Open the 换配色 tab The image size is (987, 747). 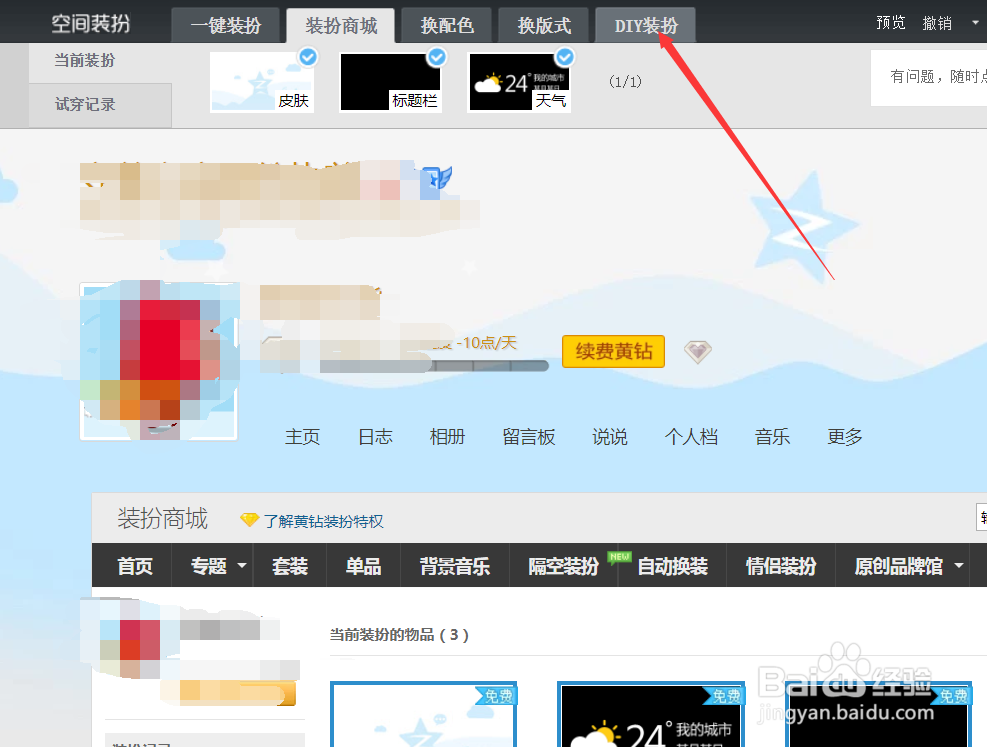click(446, 25)
